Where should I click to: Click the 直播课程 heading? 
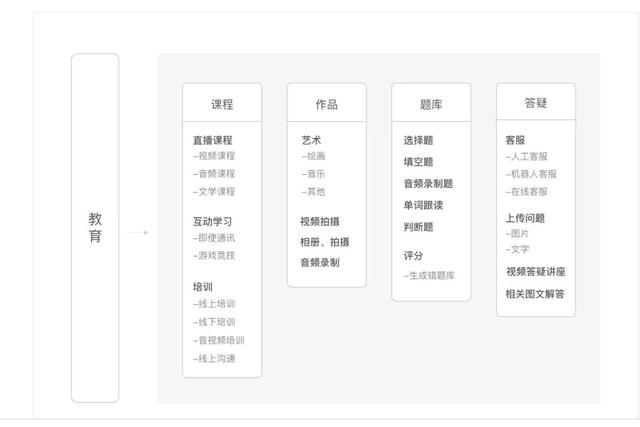click(213, 140)
